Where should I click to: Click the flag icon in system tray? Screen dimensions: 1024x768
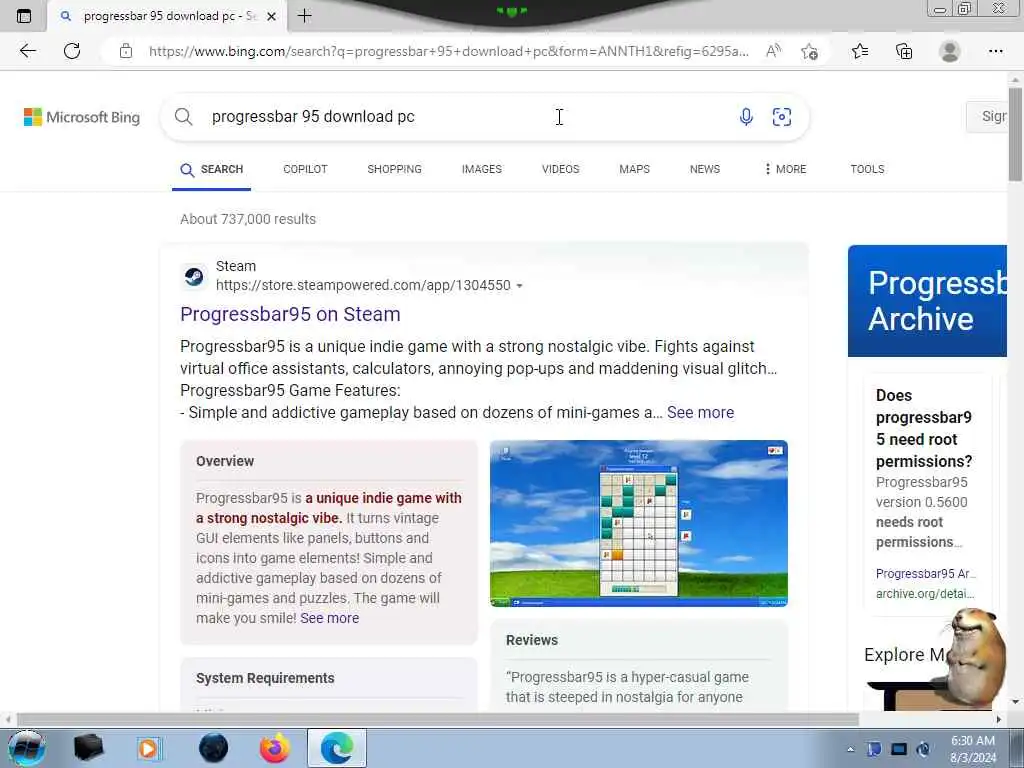(874, 749)
